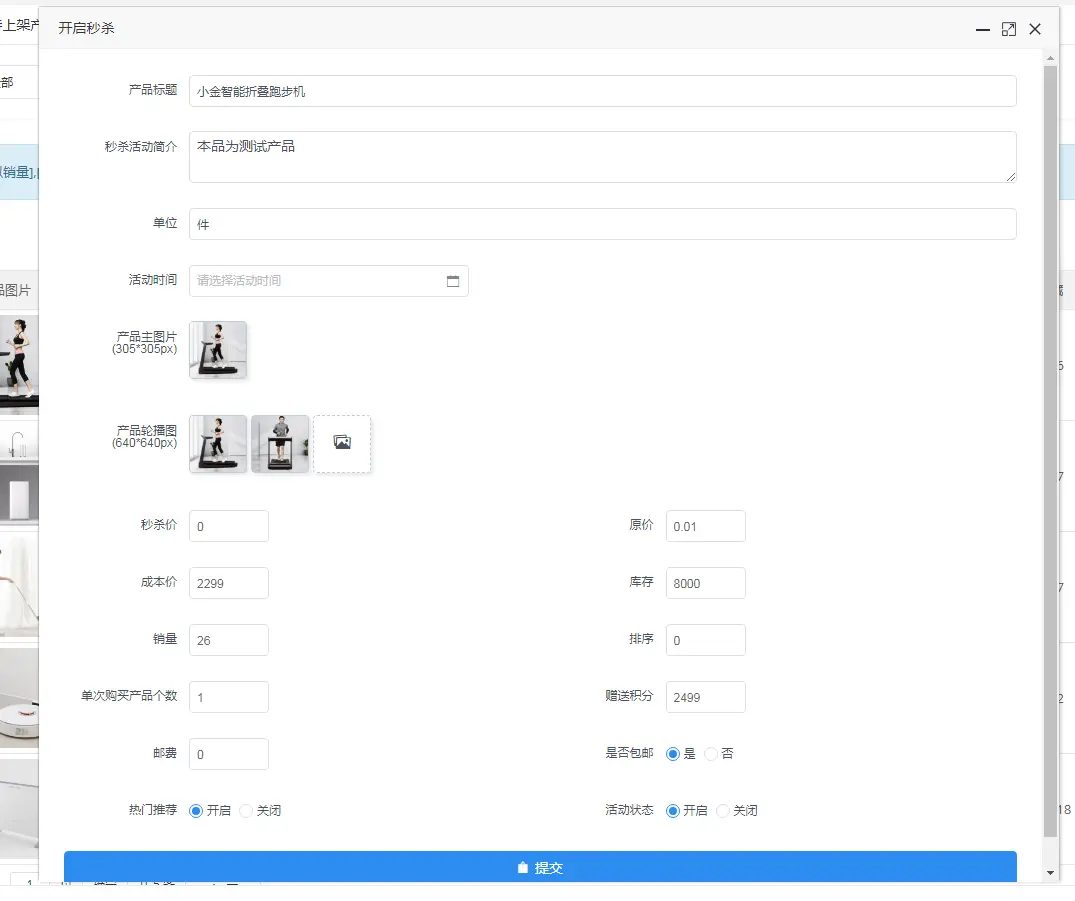The image size is (1075, 901).
Task: Select 否 for 是否包邮
Action: coord(710,753)
